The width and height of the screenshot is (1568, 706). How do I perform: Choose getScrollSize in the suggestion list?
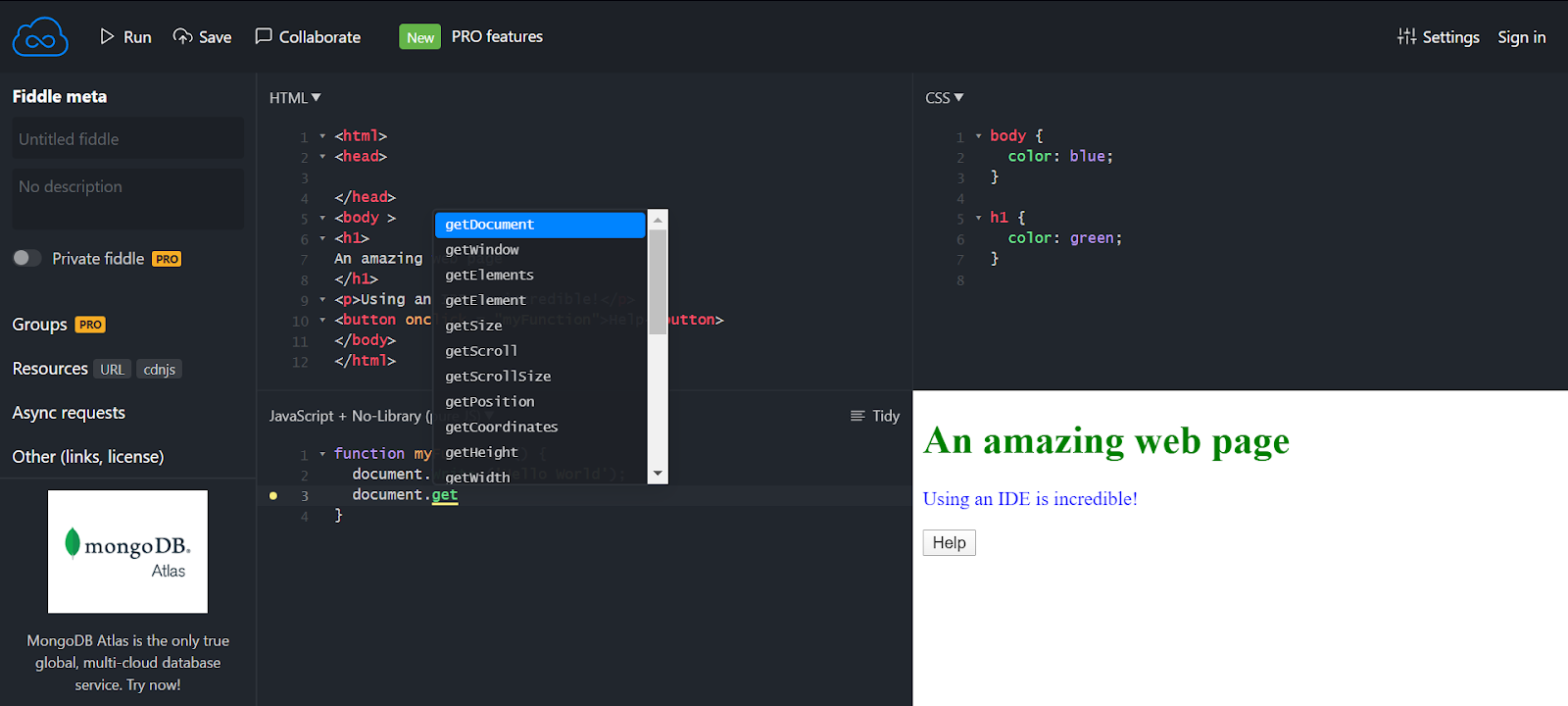[498, 377]
